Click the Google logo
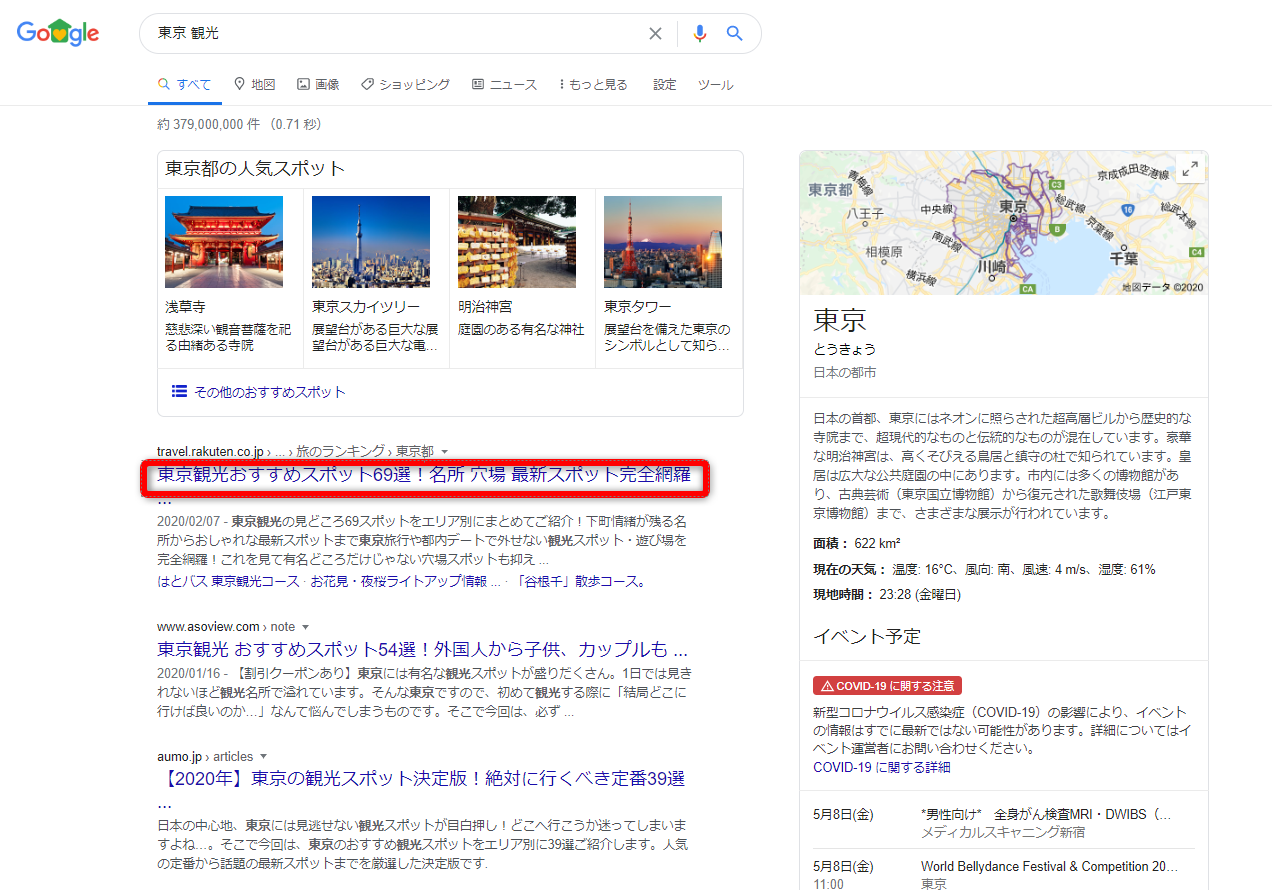This screenshot has width=1272, height=890. point(58,33)
